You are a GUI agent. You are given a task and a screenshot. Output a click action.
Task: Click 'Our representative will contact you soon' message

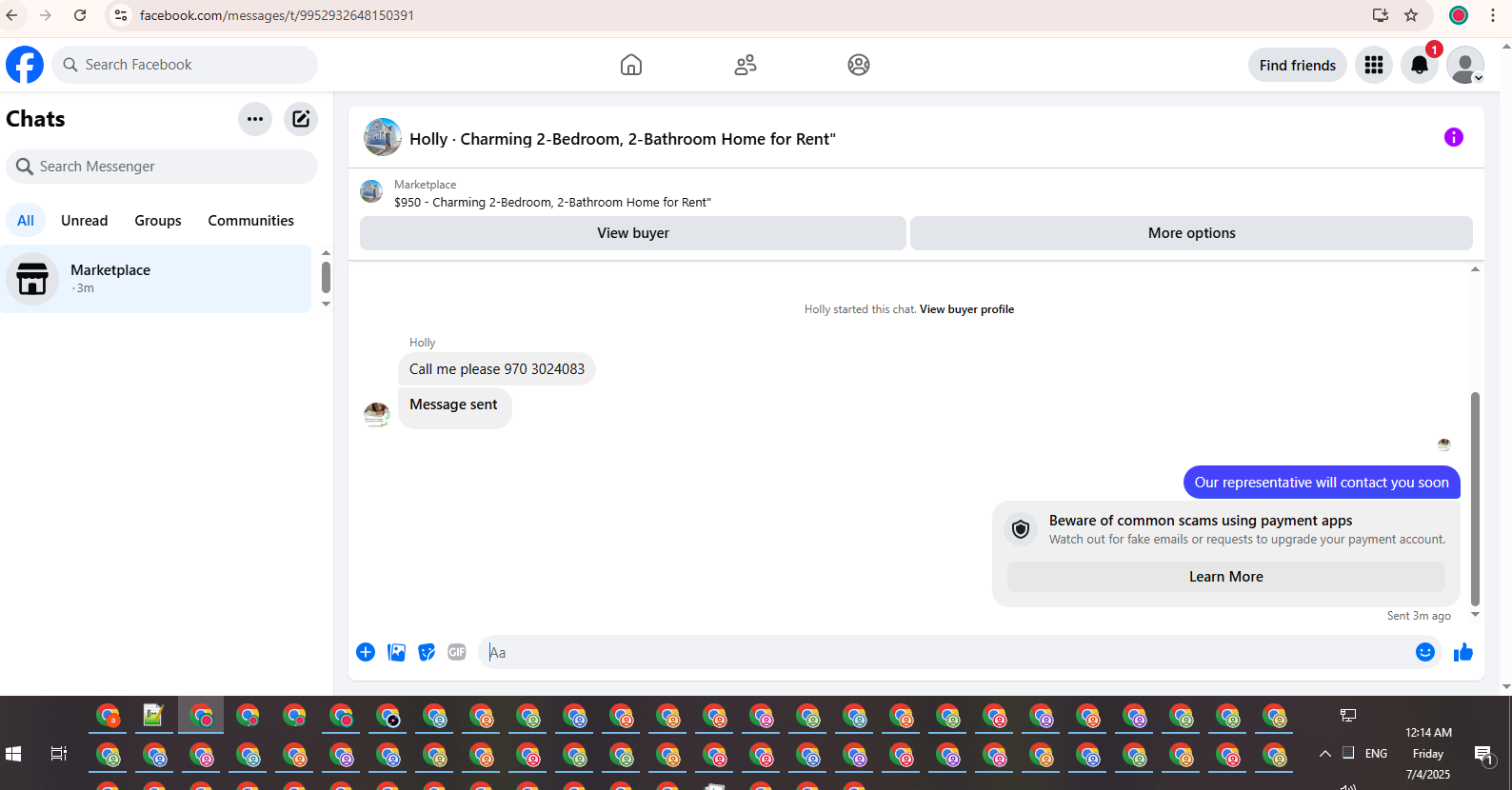point(1322,483)
